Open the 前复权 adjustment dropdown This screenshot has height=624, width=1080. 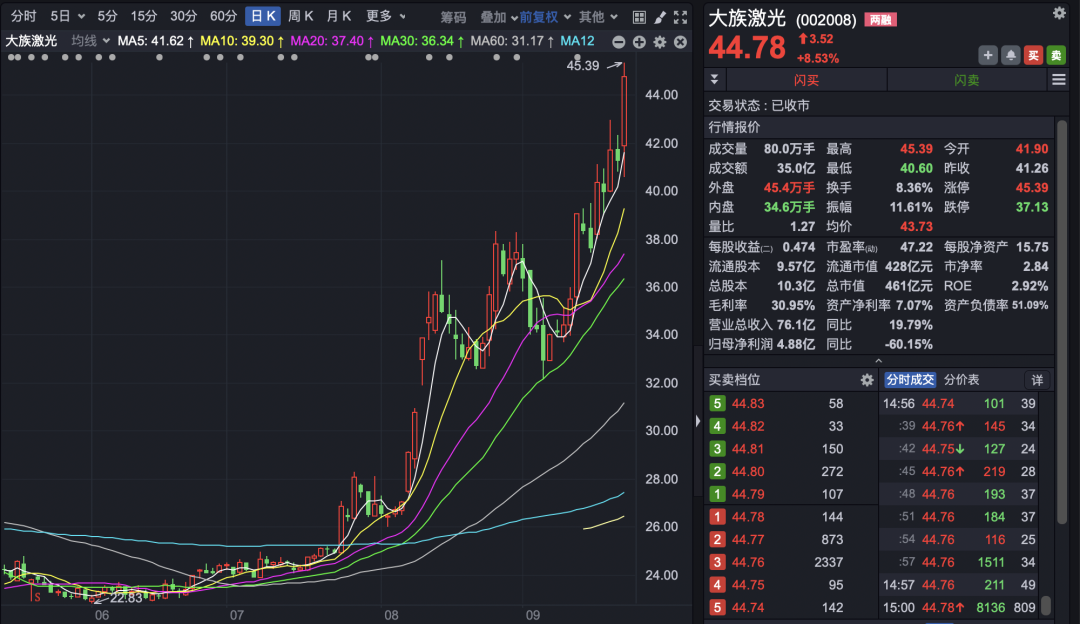pos(546,17)
